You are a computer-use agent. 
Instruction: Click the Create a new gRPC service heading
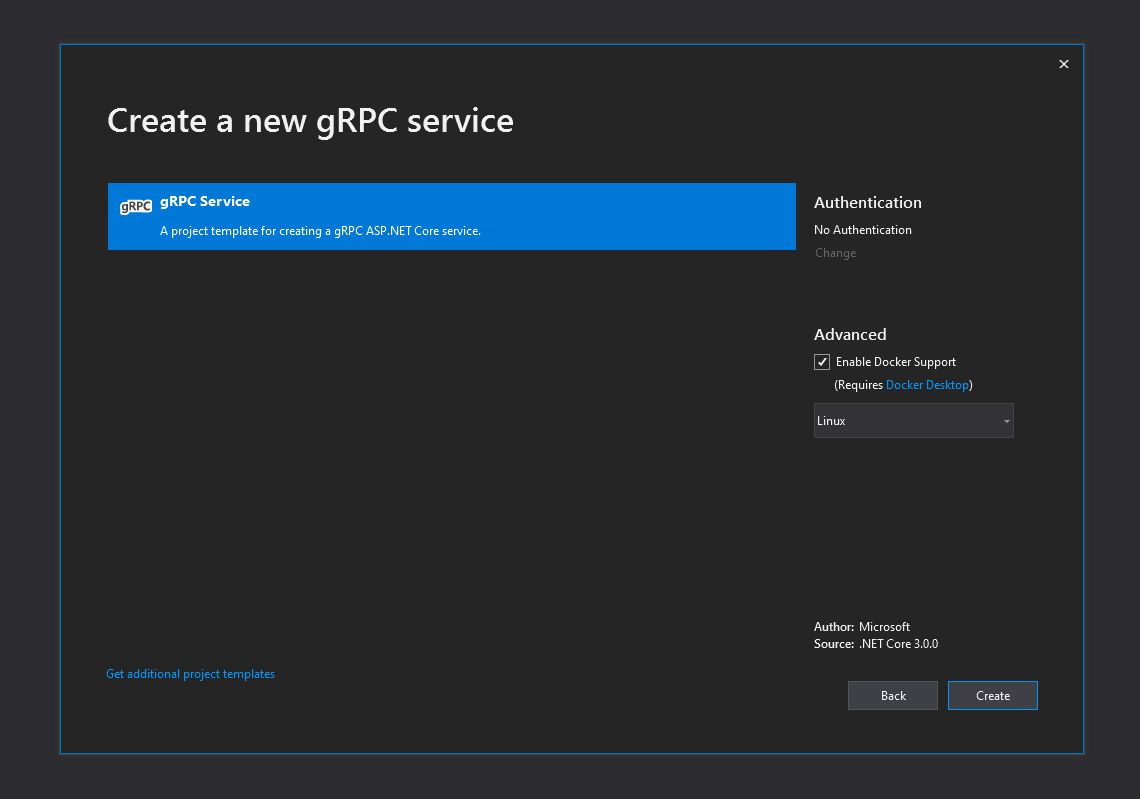tap(310, 121)
